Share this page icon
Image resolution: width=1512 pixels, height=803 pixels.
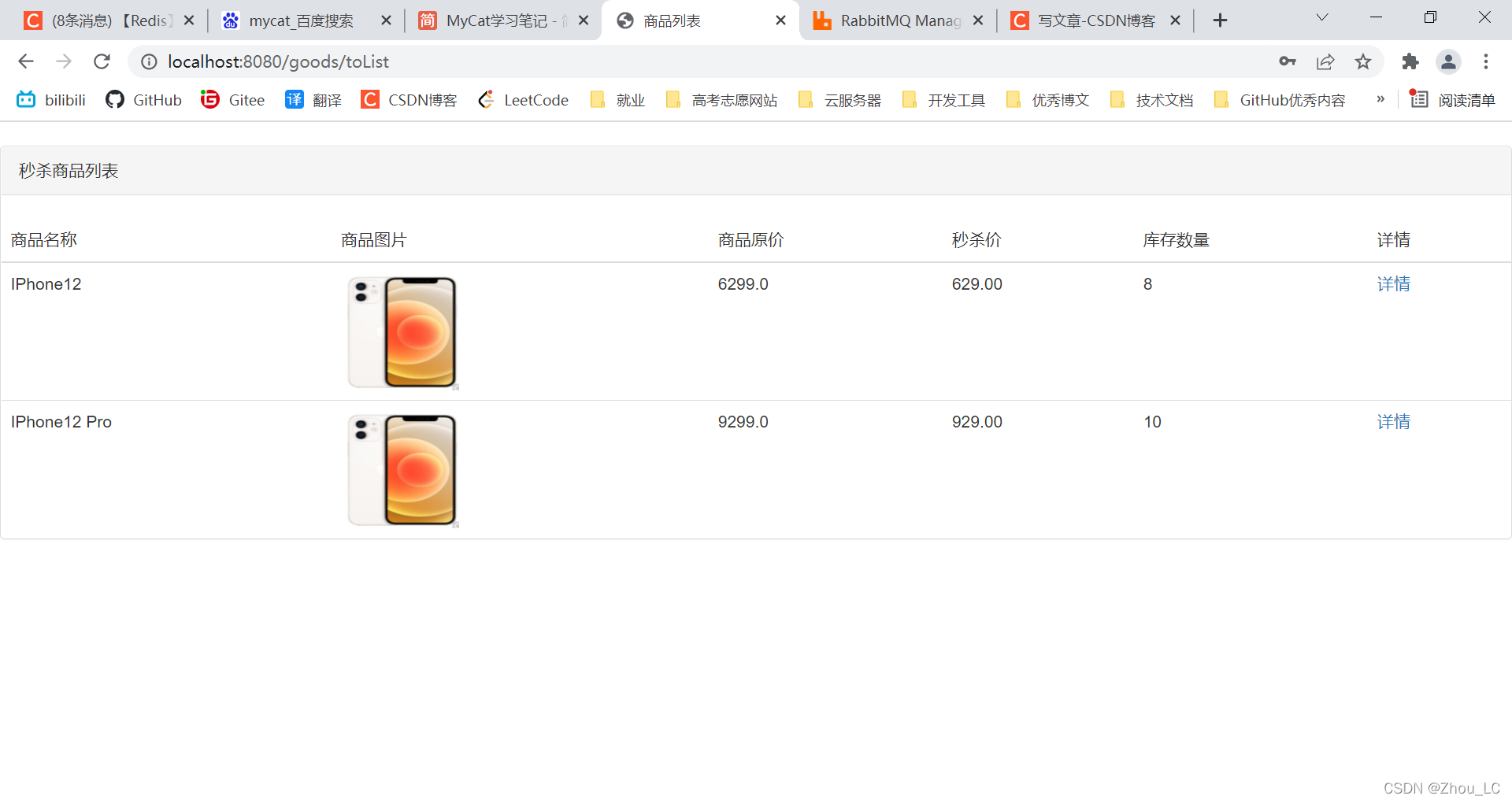coord(1325,61)
